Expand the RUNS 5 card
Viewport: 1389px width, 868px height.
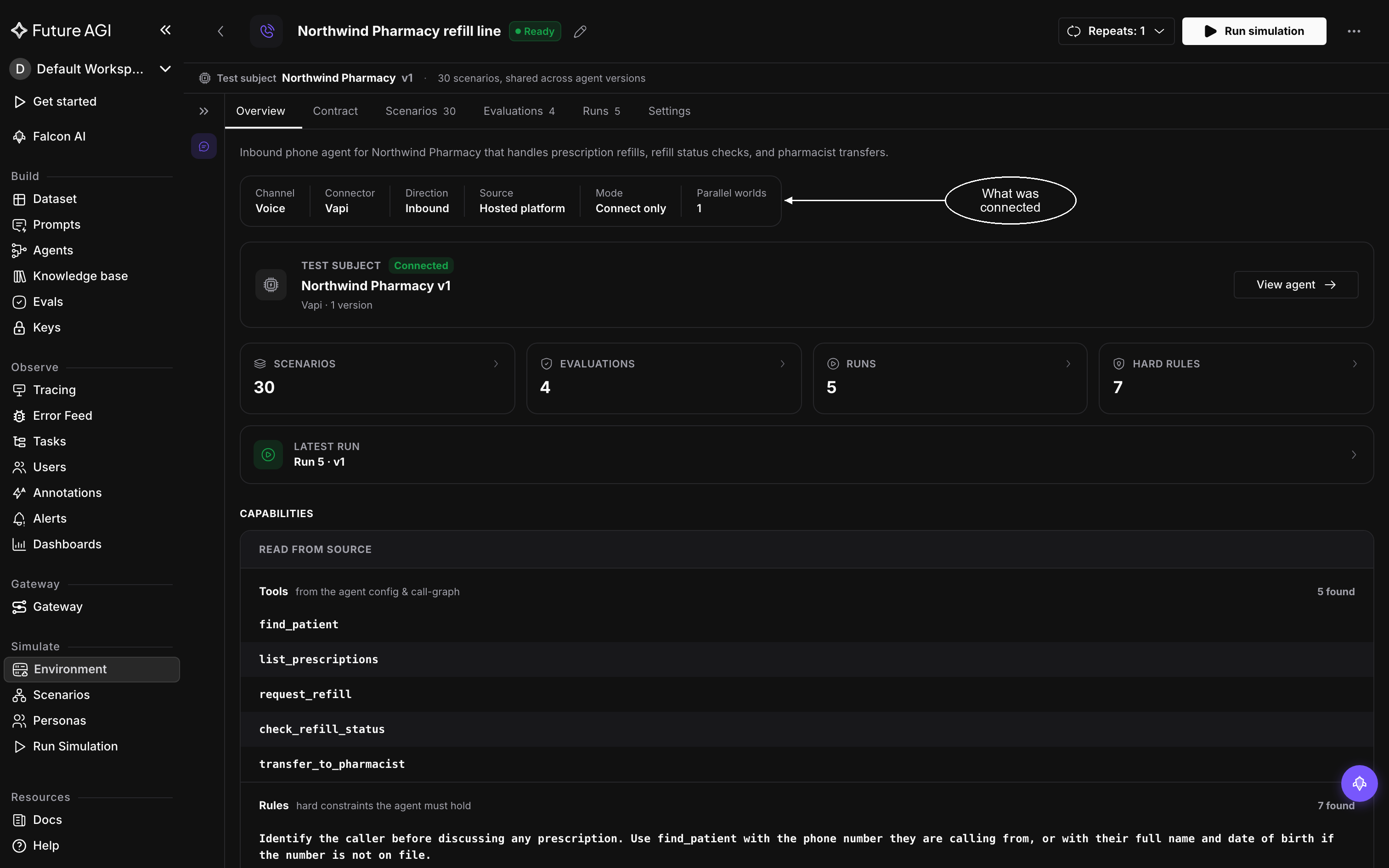click(950, 378)
